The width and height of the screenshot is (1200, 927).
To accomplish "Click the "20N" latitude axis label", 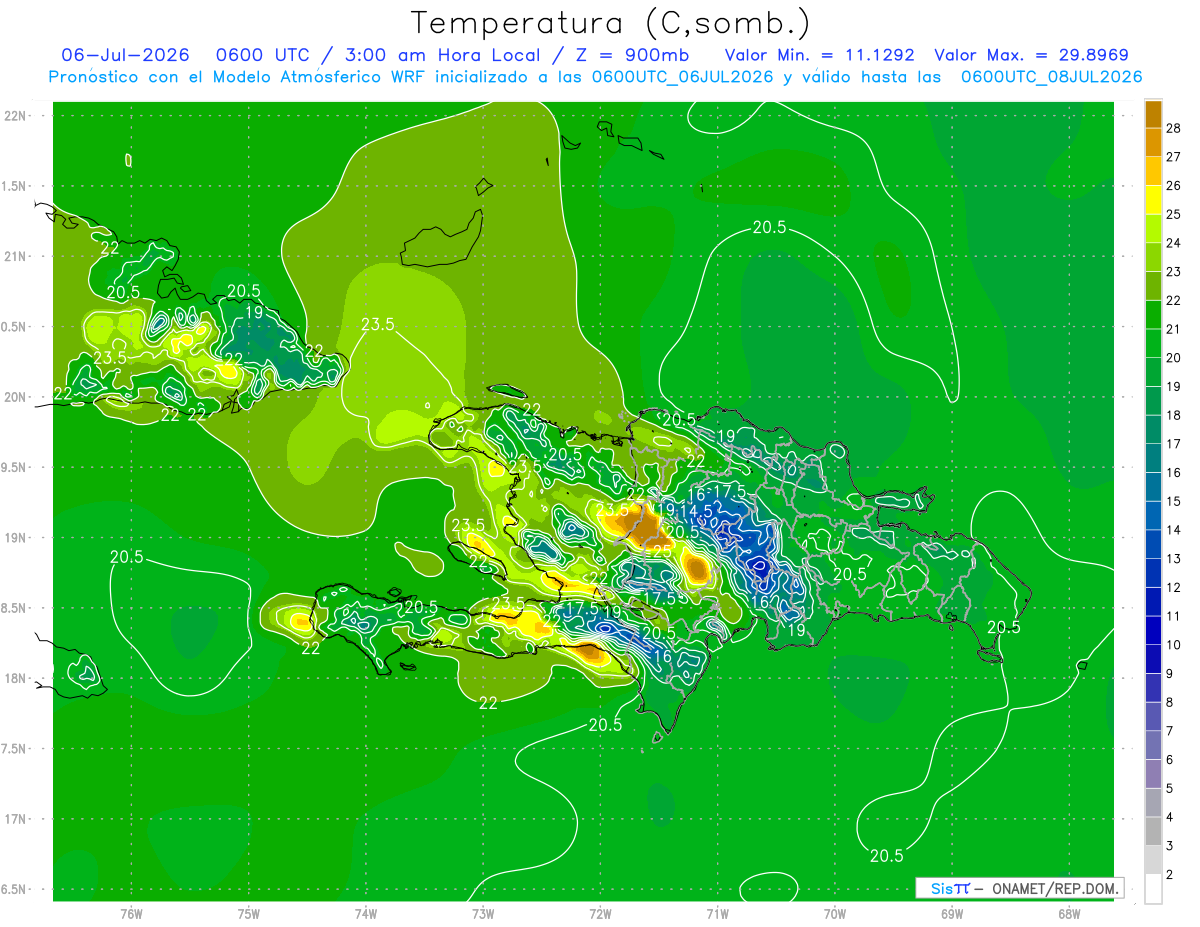I will 16,397.
